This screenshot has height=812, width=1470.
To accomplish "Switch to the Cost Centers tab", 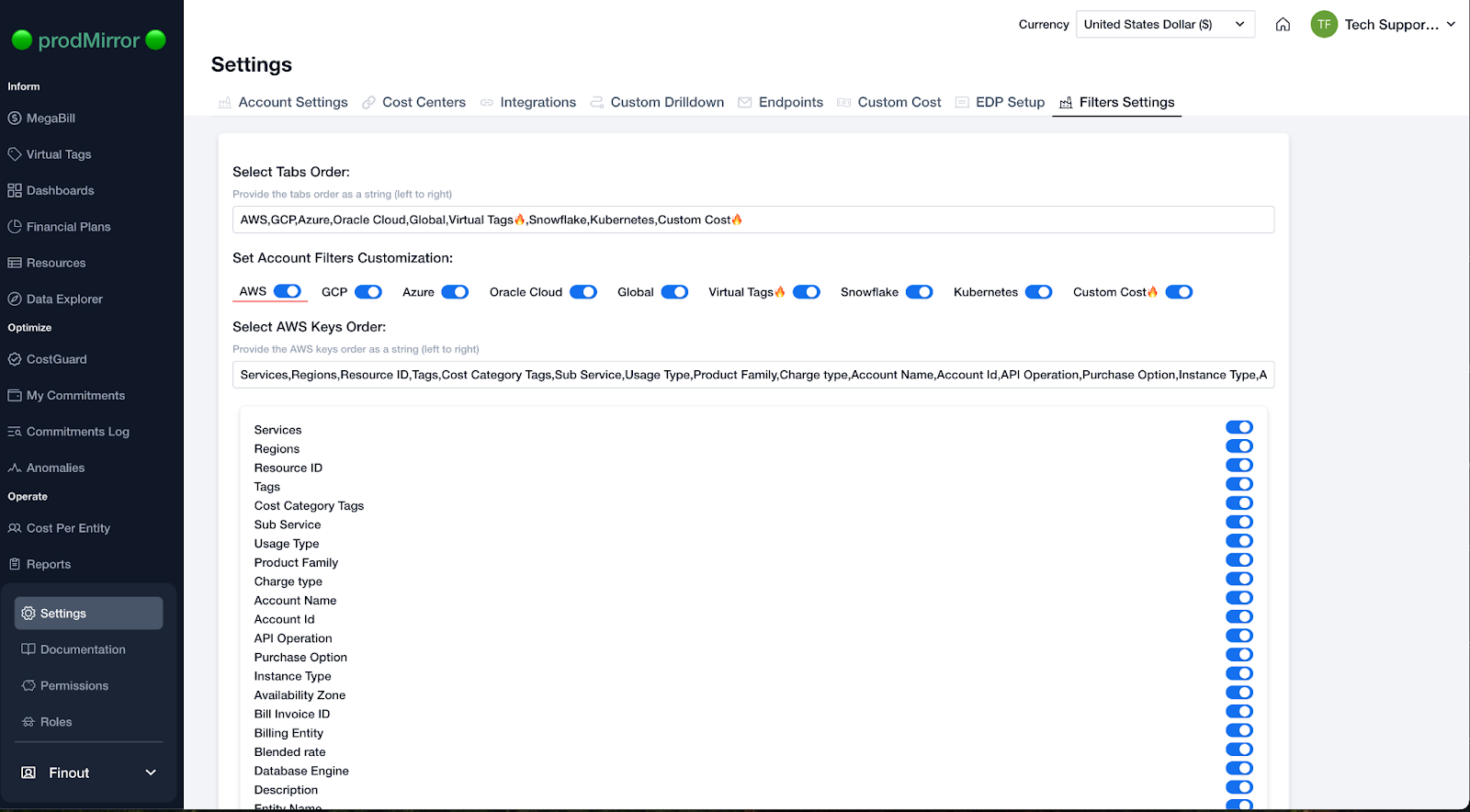I will pos(424,103).
